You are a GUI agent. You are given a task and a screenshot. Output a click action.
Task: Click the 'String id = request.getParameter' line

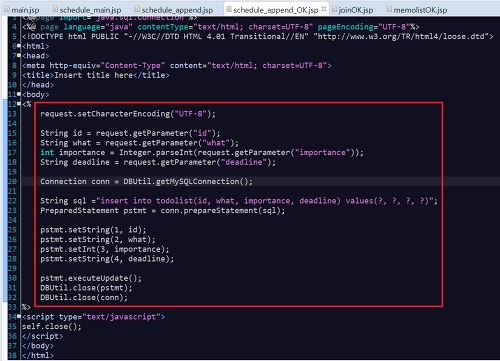(x=130, y=133)
